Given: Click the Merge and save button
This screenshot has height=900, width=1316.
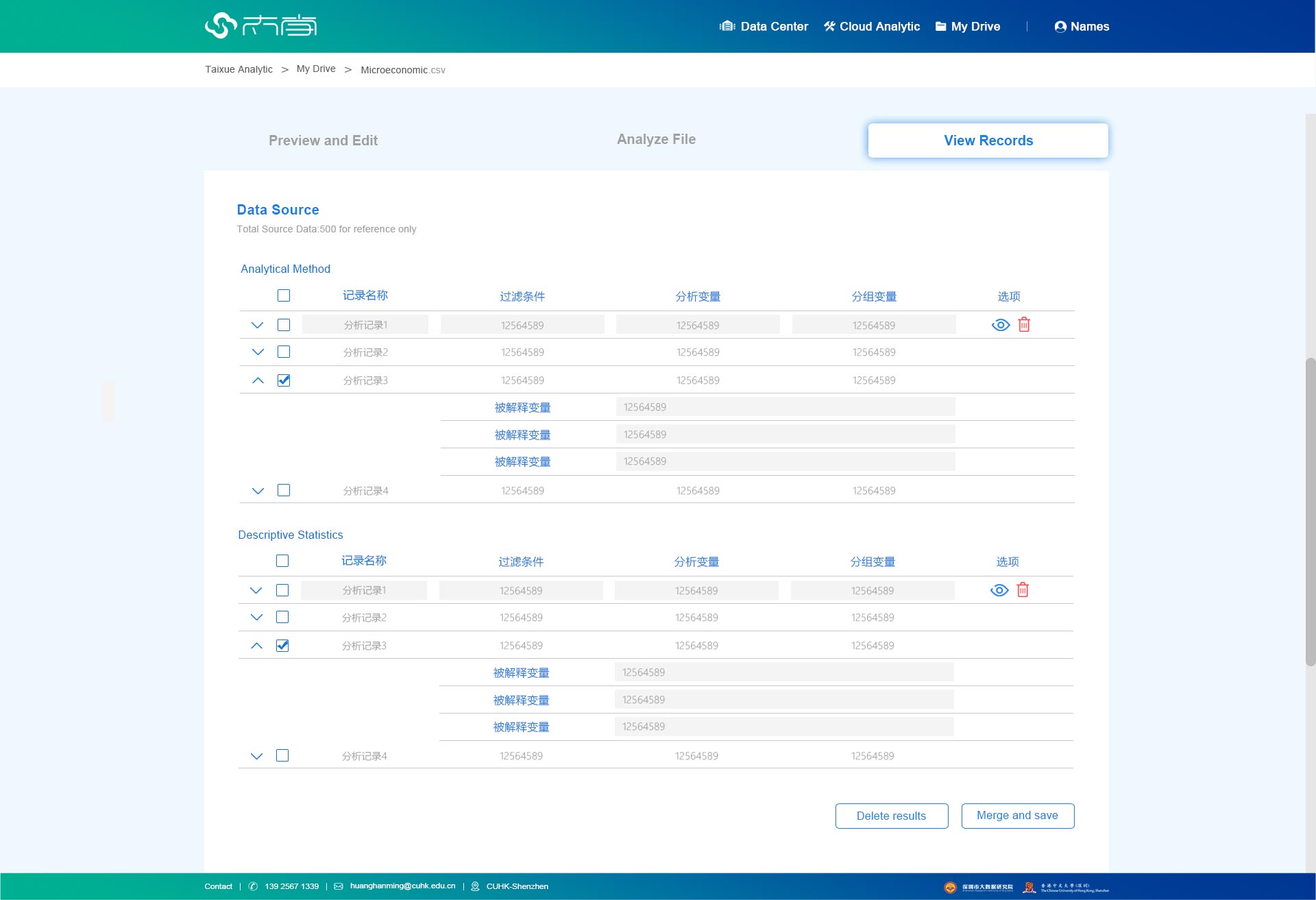Looking at the screenshot, I should pos(1017,816).
